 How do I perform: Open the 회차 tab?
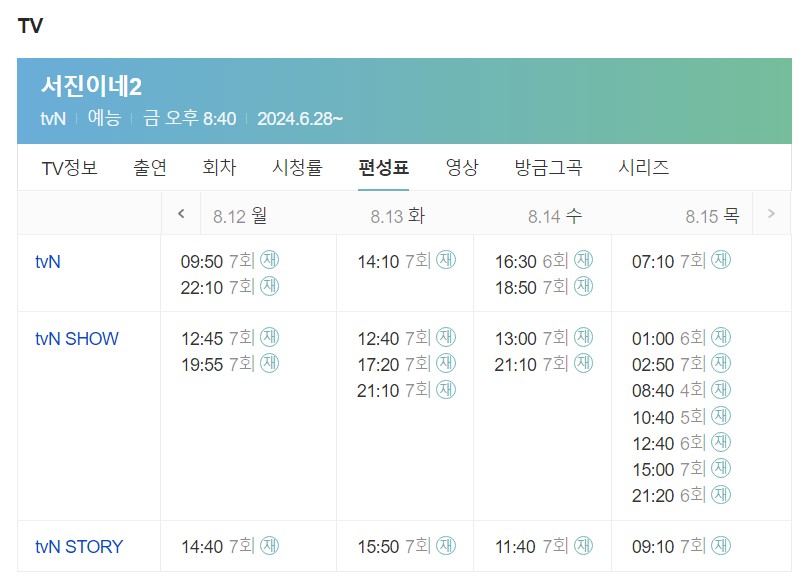(219, 167)
